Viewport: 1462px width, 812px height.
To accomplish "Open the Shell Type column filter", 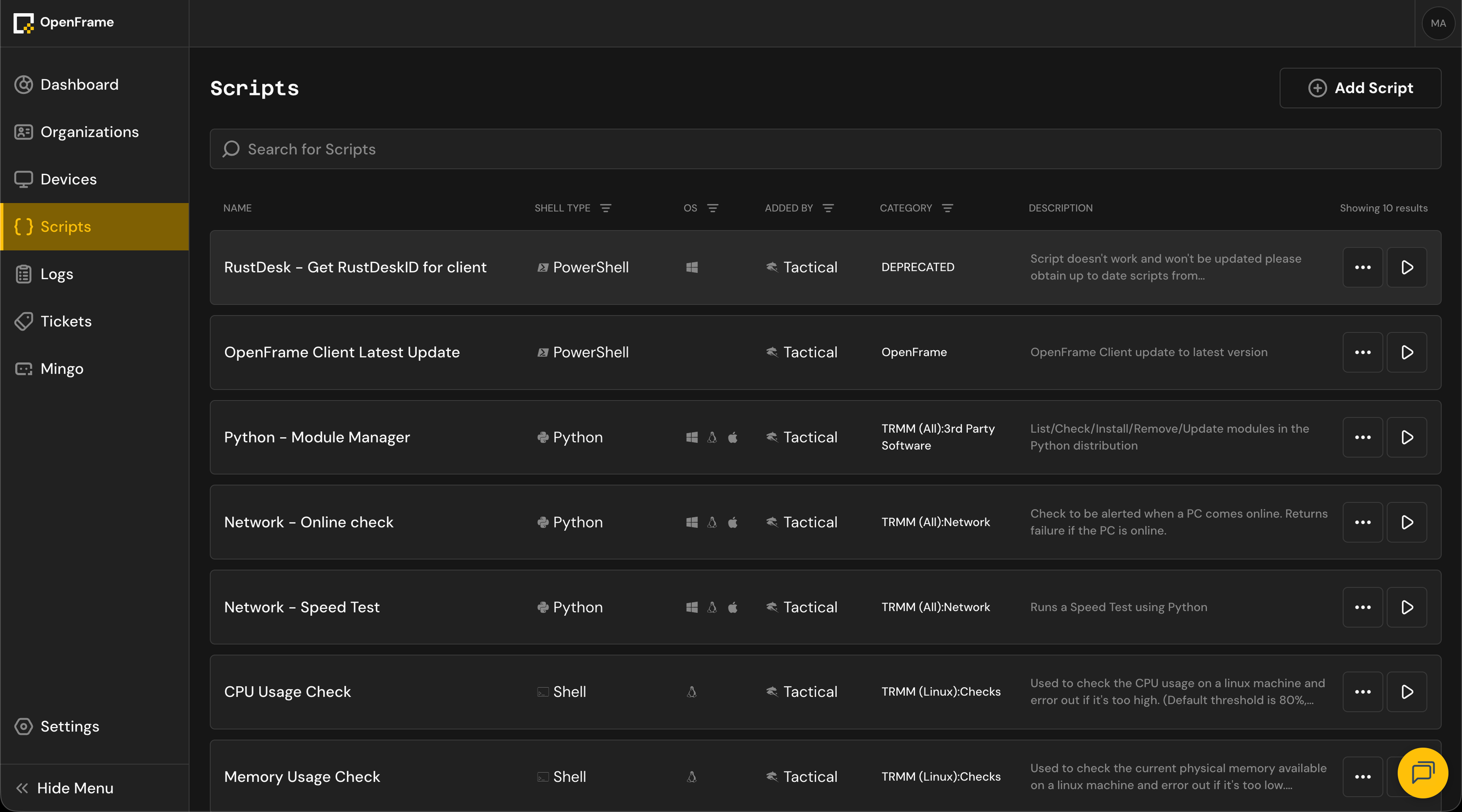I will point(606,208).
